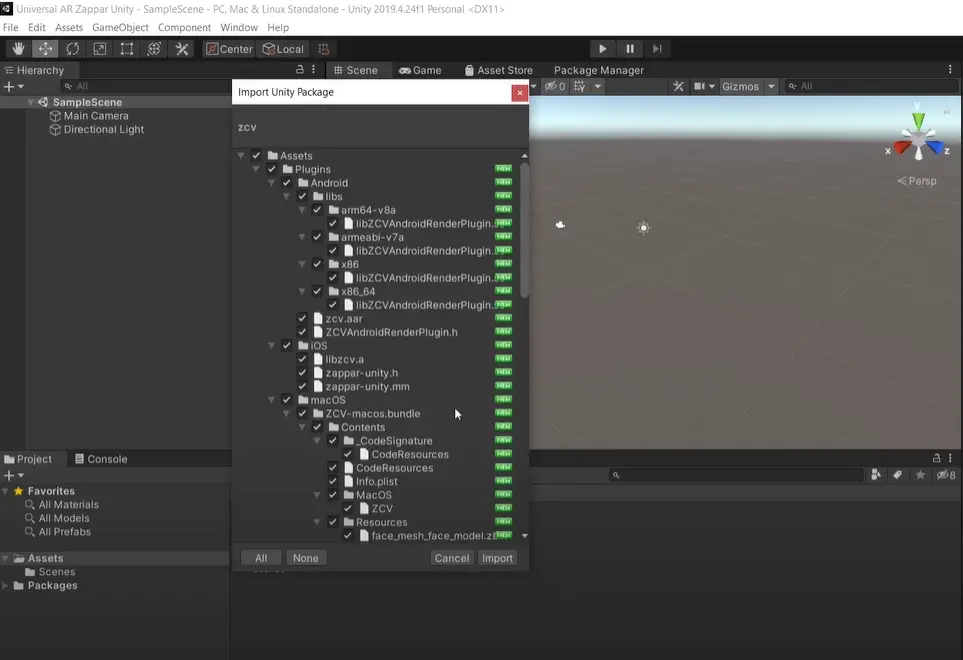Select the Scale tool
The width and height of the screenshot is (963, 660).
pyautogui.click(x=99, y=49)
